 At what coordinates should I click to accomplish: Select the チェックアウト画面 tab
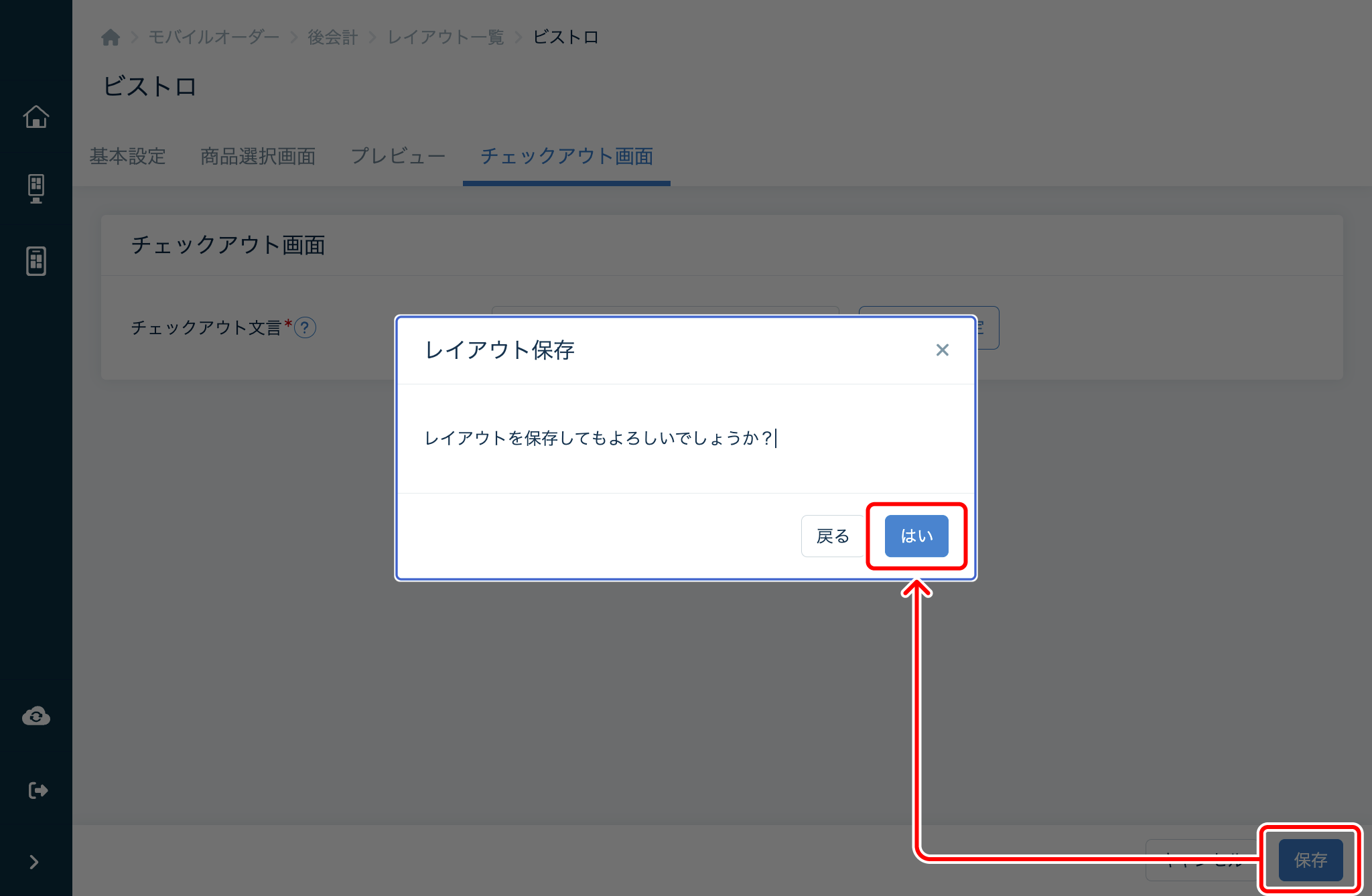tap(567, 156)
